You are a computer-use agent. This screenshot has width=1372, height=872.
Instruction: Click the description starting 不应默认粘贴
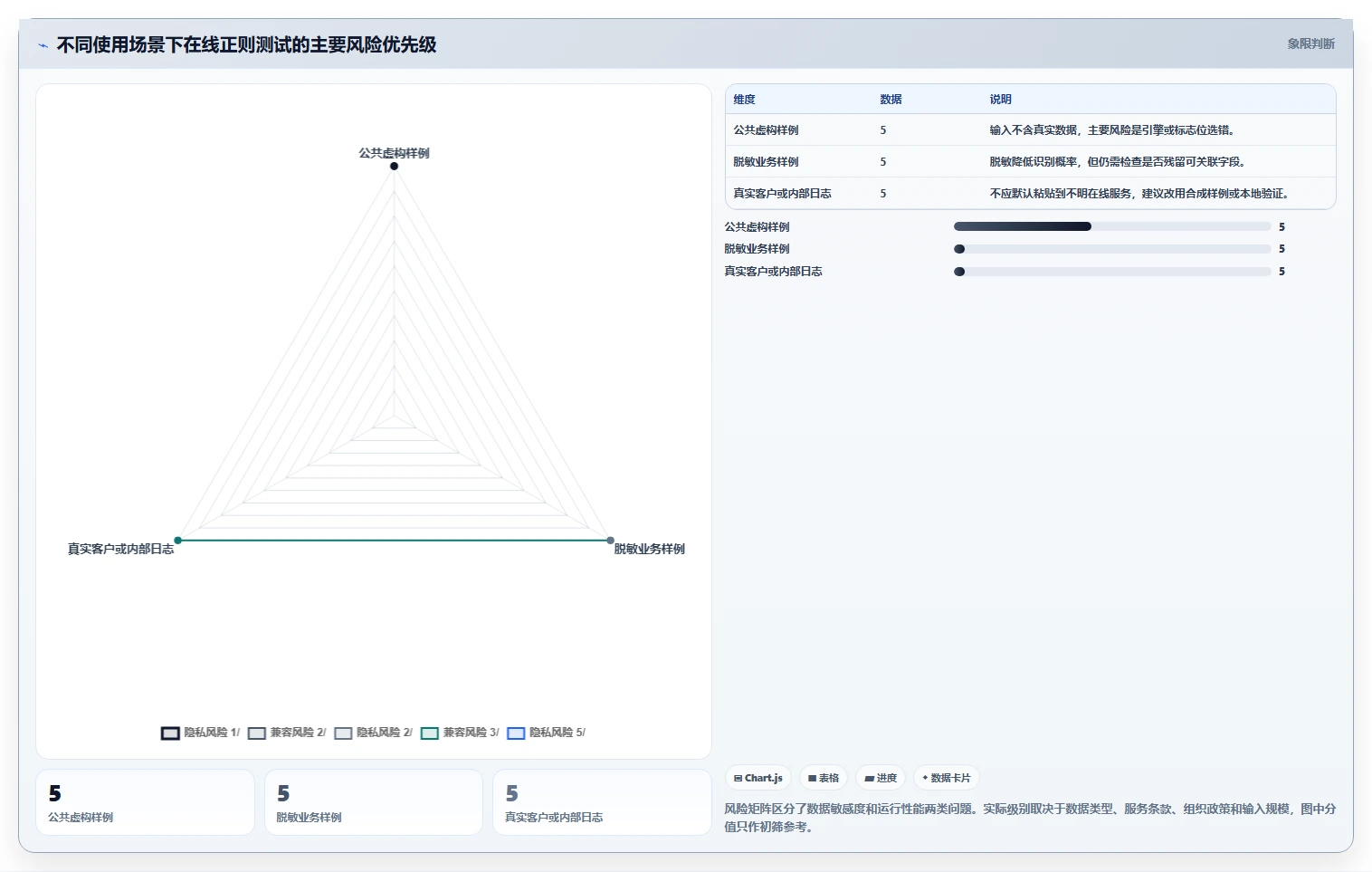1139,194
